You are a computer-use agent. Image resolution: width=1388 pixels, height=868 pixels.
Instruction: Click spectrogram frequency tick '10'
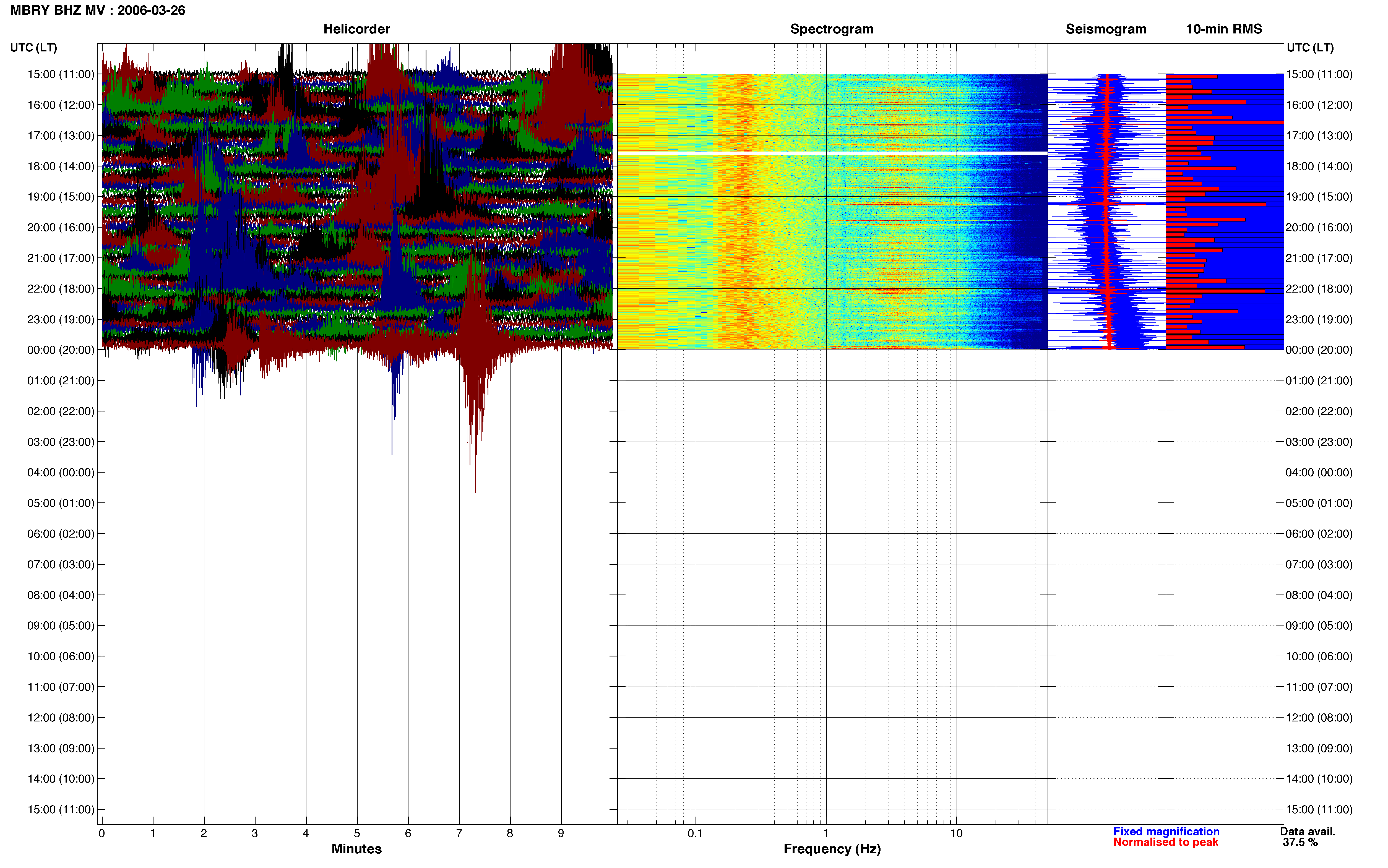point(956,833)
